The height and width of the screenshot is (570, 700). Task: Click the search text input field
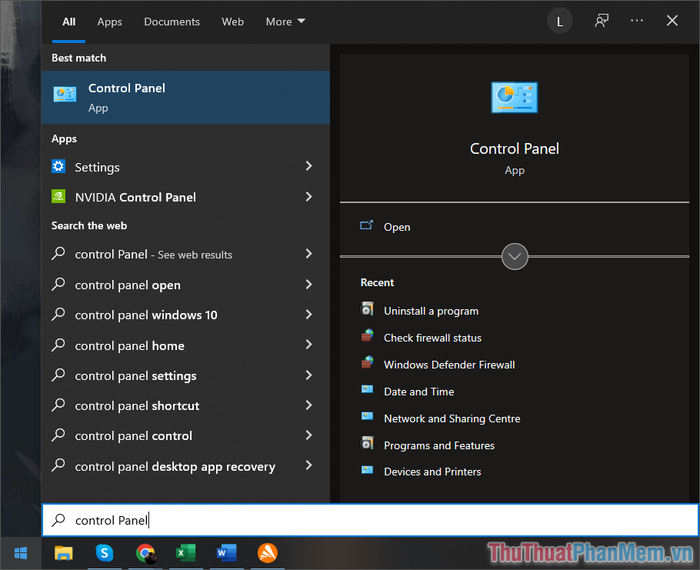(371, 520)
